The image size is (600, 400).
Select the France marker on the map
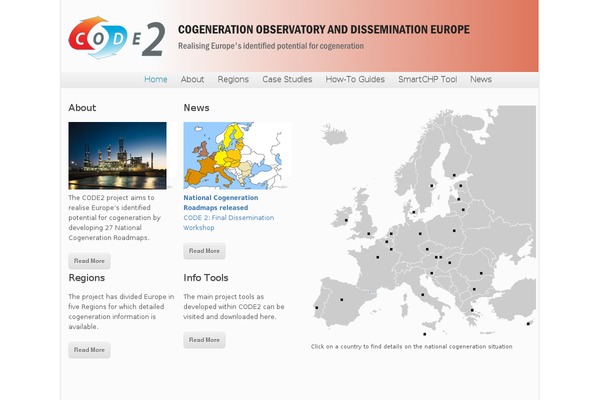pyautogui.click(x=378, y=257)
